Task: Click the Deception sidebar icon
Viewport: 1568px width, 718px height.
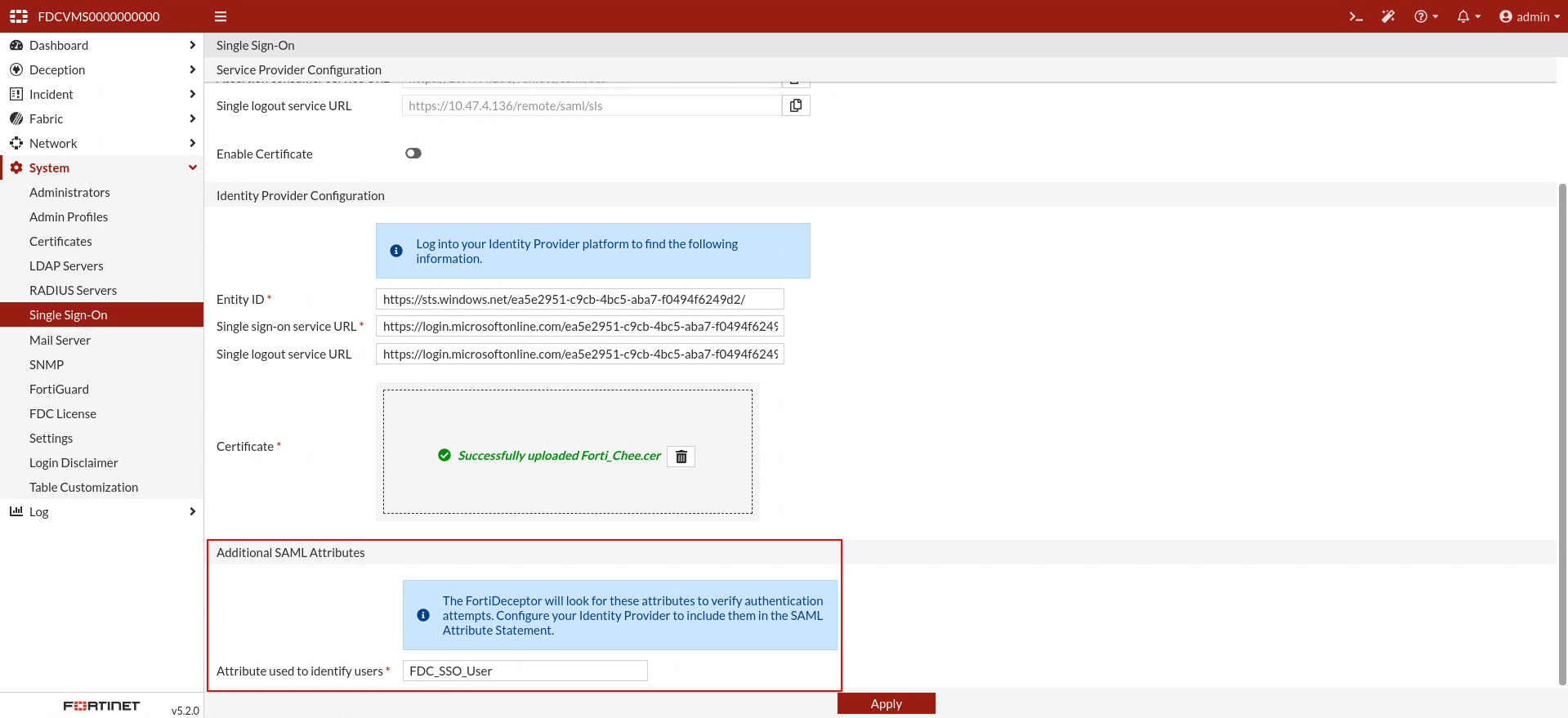Action: click(x=16, y=70)
